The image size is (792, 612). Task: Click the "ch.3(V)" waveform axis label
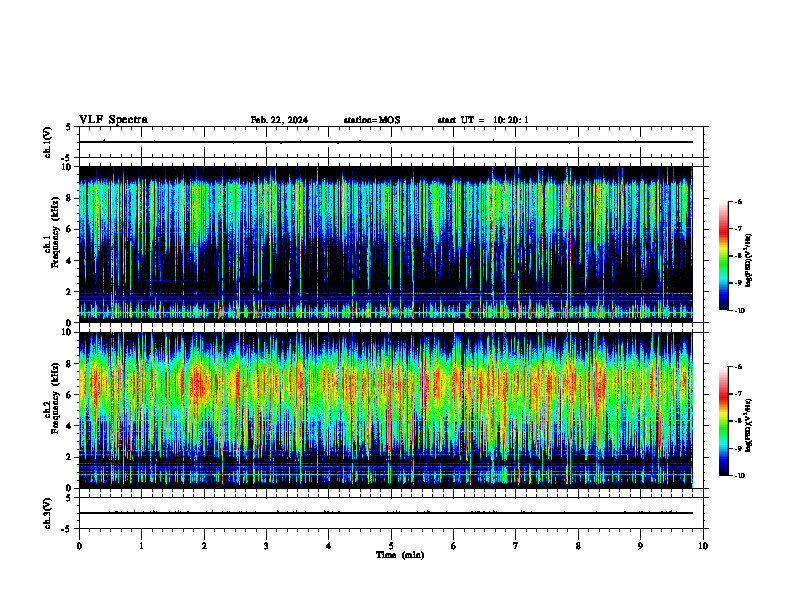47,513
